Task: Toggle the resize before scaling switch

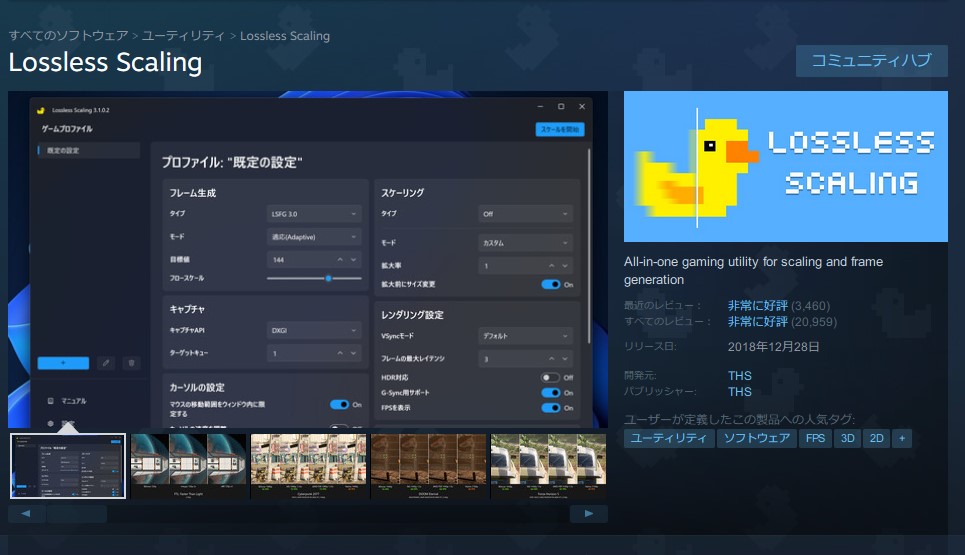Action: tap(550, 284)
